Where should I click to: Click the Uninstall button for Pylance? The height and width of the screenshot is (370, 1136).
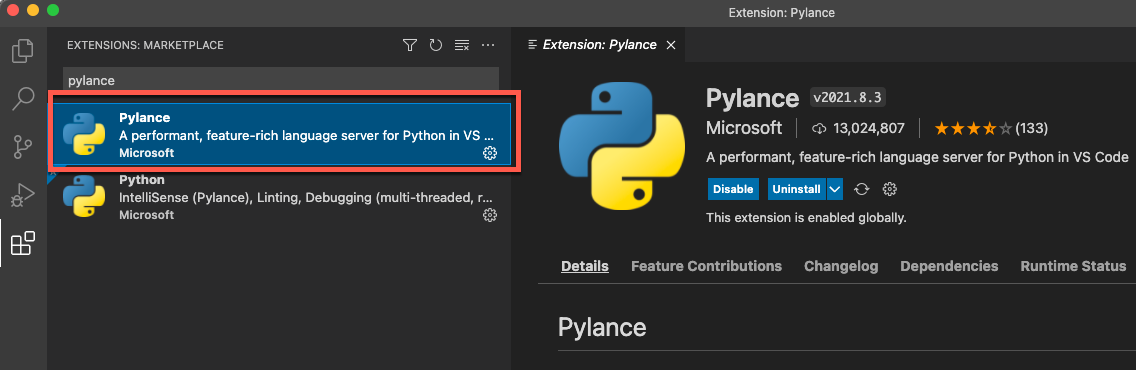tap(796, 189)
